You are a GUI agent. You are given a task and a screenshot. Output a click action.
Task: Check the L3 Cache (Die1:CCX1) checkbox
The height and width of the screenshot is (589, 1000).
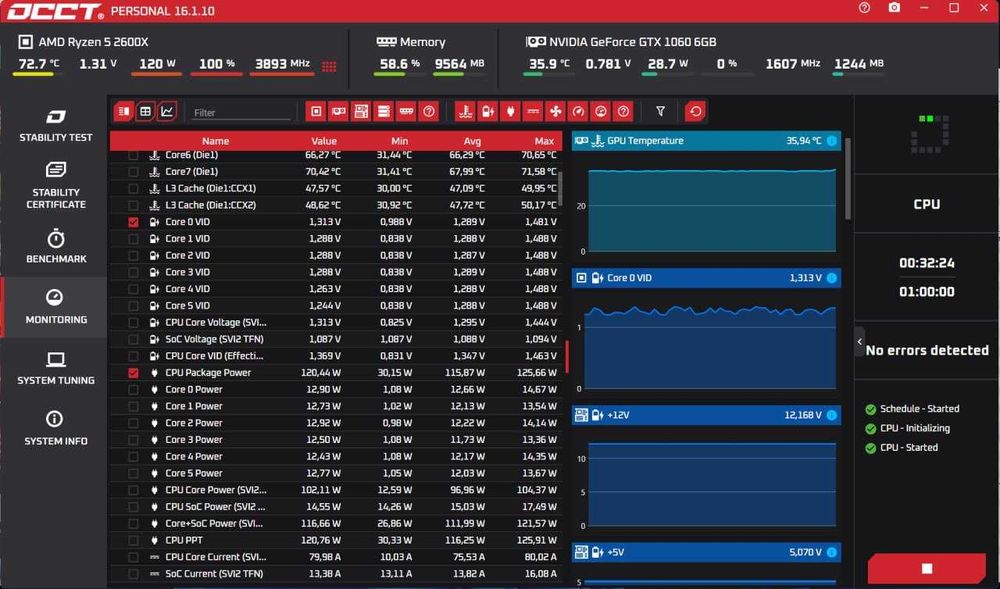click(x=133, y=188)
